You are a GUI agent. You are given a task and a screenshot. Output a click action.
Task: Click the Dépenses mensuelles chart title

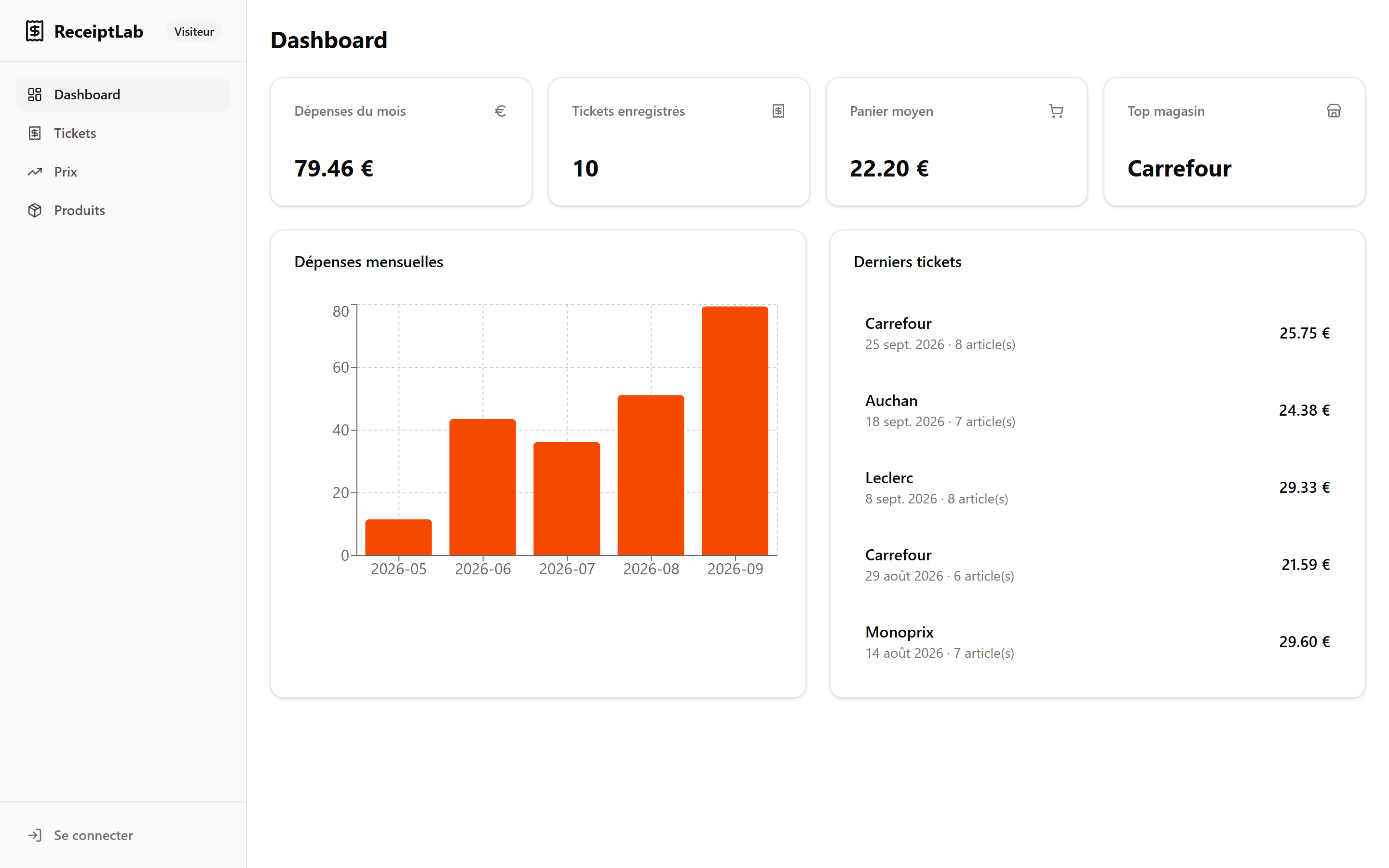[368, 262]
